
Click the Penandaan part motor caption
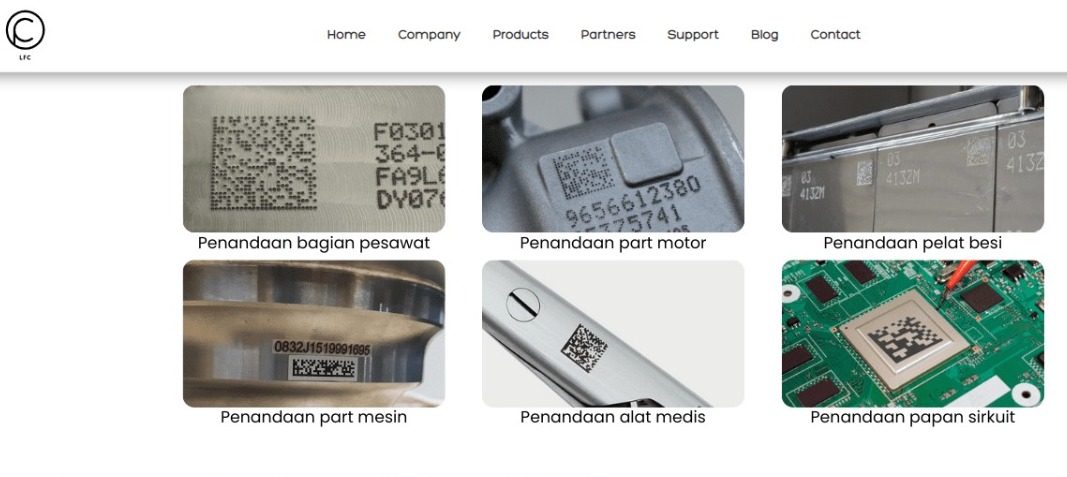(x=612, y=243)
